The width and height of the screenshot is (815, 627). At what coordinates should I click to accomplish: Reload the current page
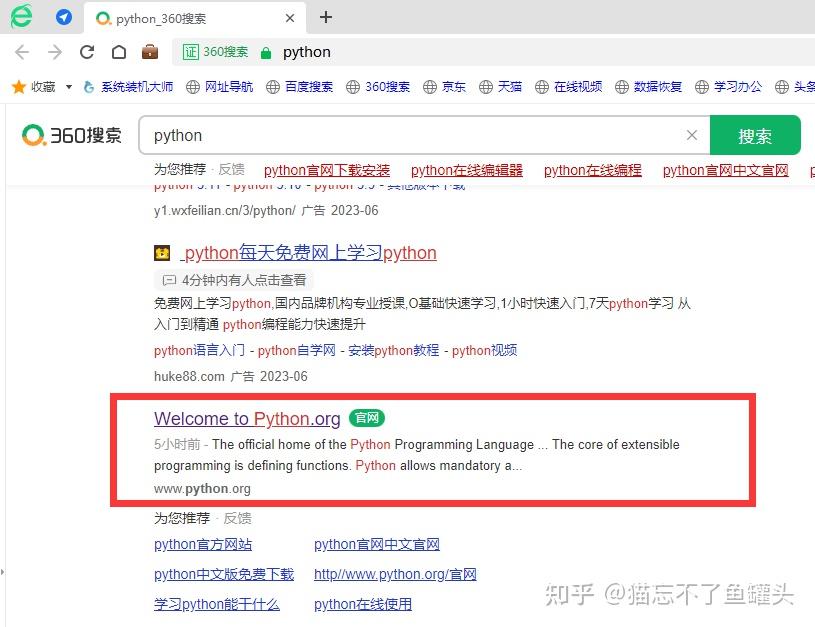[87, 52]
